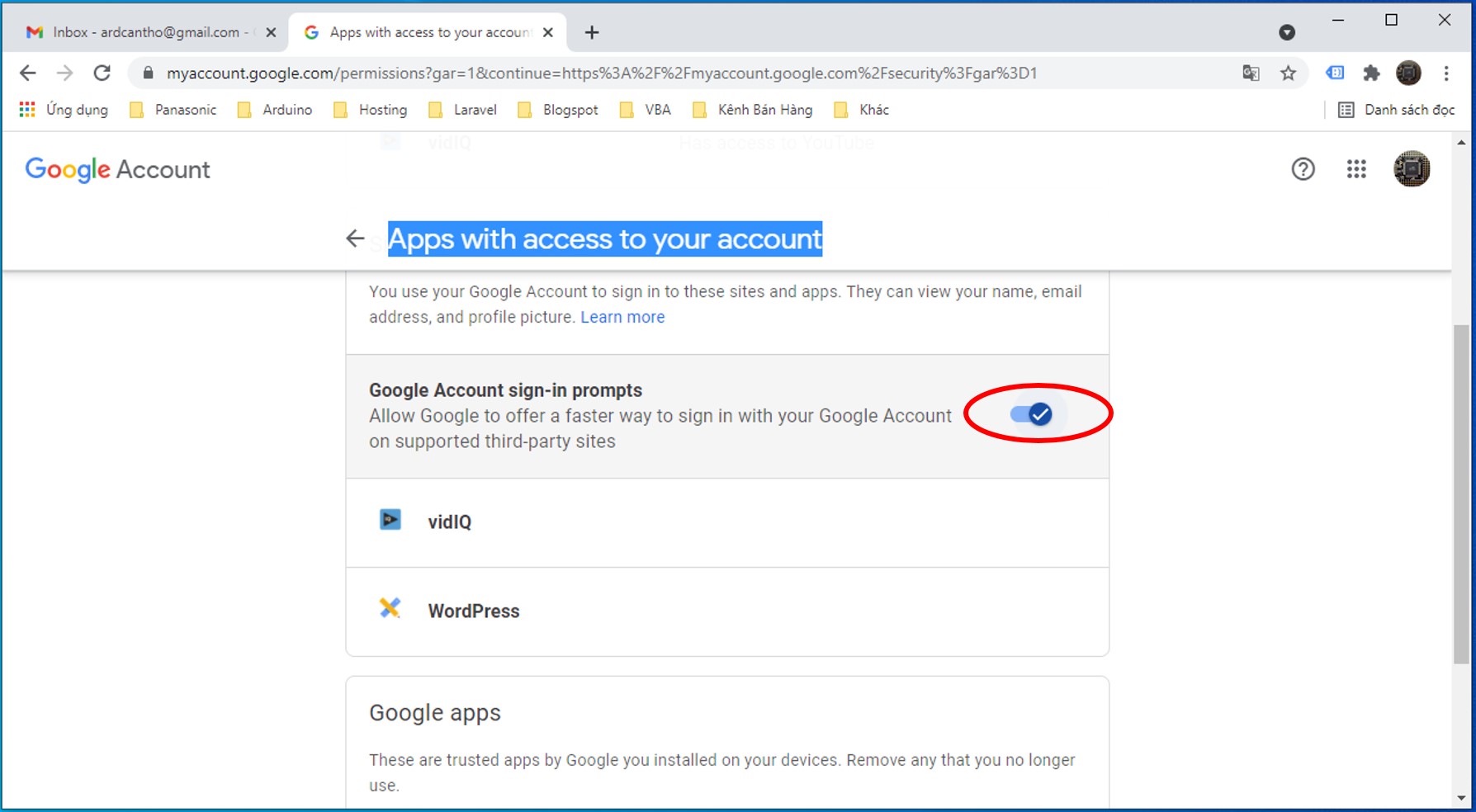This screenshot has height=812, width=1476.
Task: Open the Hosting bookmark folder
Action: tap(371, 109)
